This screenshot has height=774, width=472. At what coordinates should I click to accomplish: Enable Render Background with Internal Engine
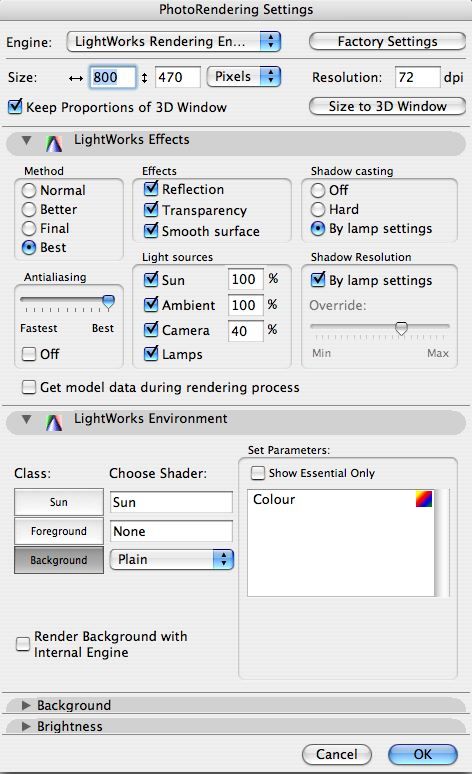[x=23, y=644]
